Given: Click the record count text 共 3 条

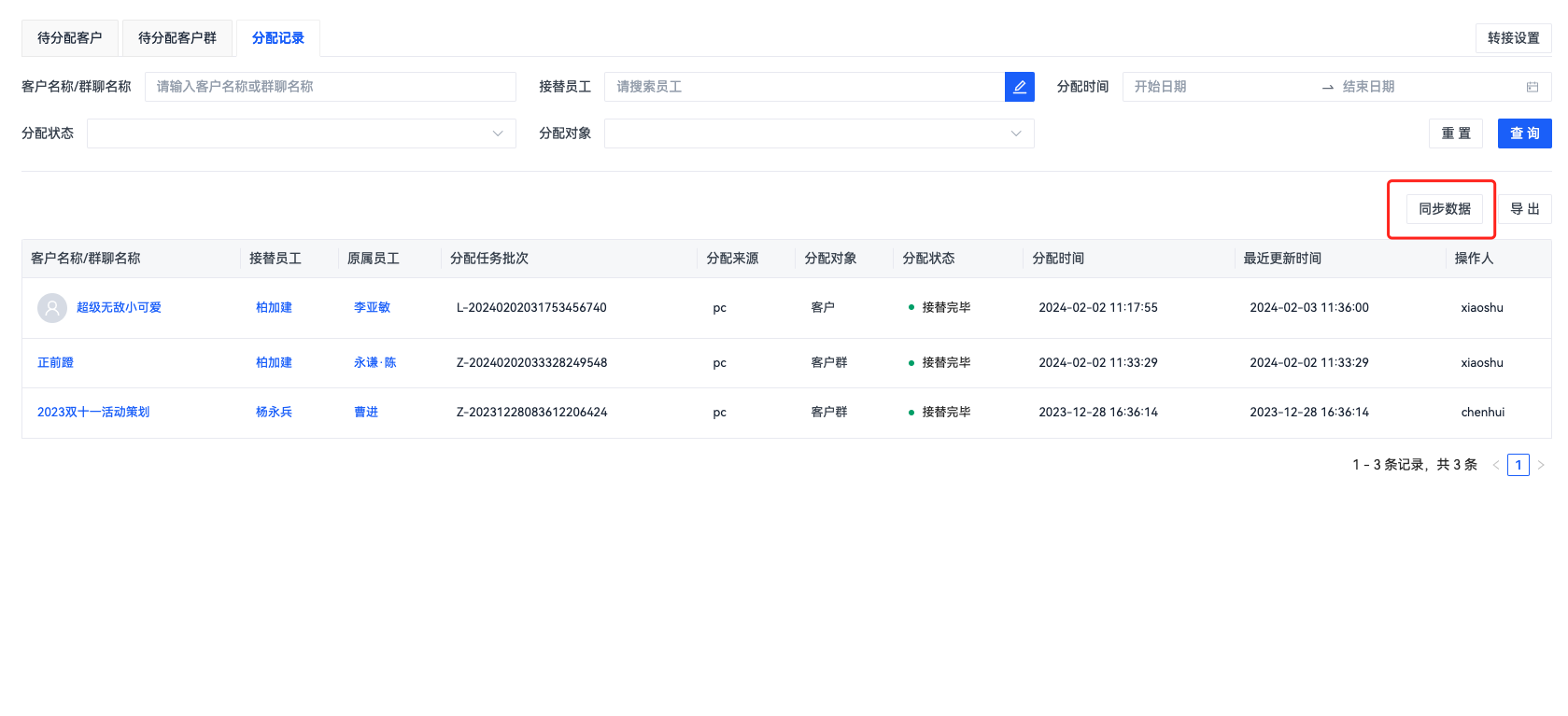Looking at the screenshot, I should [x=1457, y=465].
